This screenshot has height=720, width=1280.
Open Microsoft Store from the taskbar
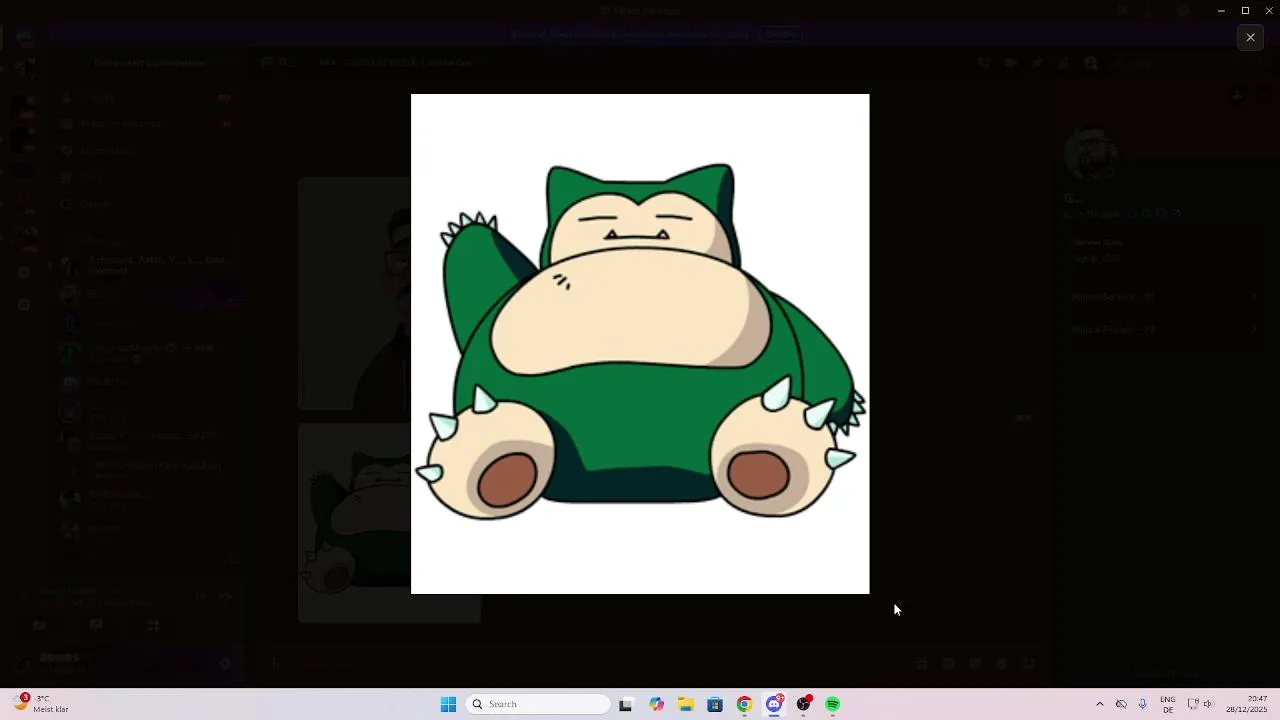(715, 704)
